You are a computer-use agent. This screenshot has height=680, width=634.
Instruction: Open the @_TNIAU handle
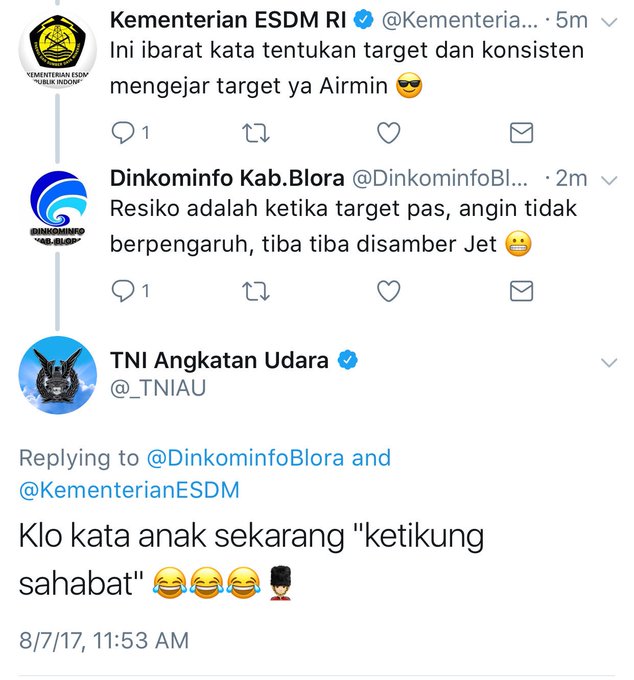point(158,388)
